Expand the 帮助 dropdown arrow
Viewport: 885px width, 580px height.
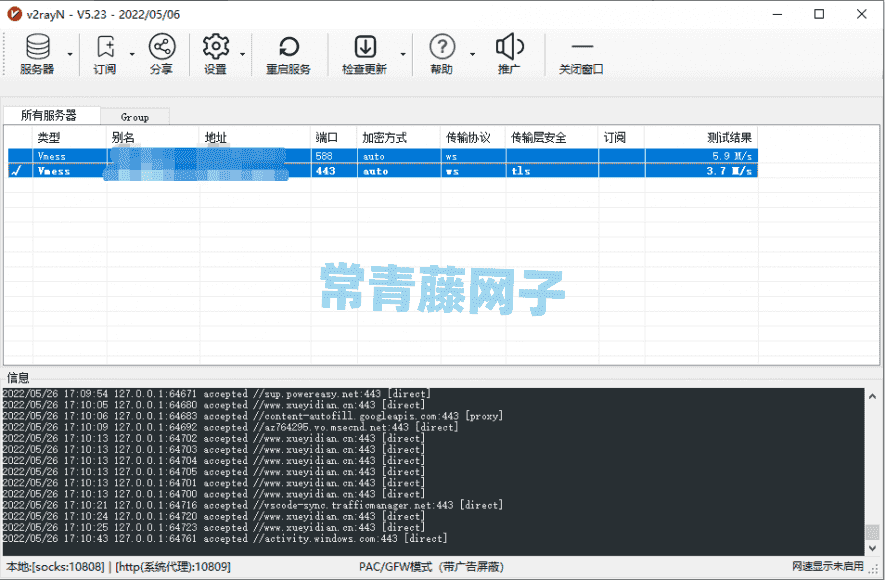(472, 54)
